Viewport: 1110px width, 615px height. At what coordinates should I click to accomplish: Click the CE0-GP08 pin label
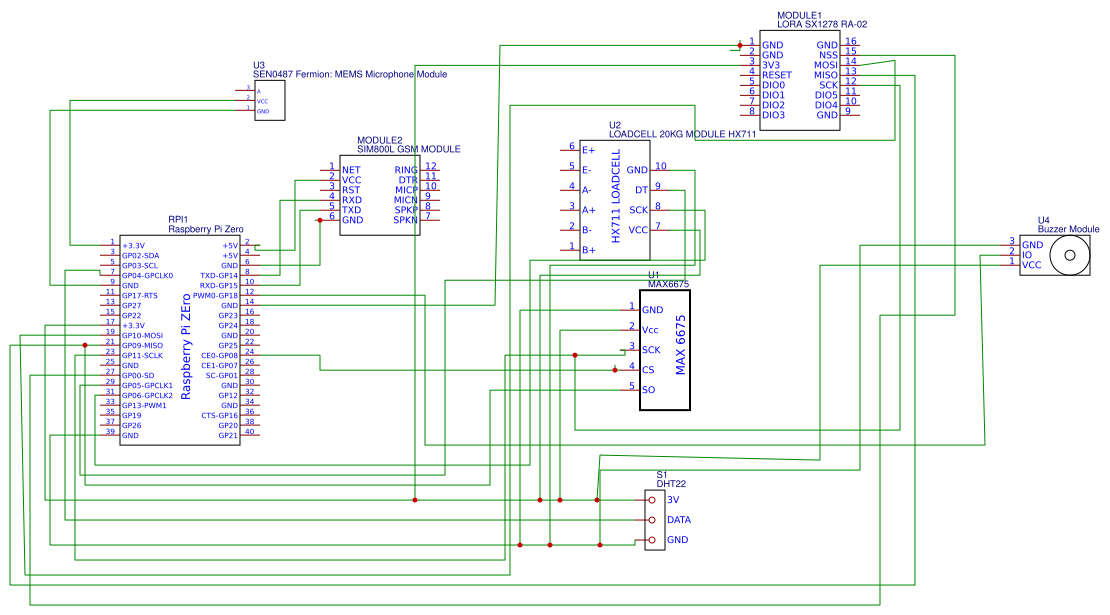tap(219, 355)
